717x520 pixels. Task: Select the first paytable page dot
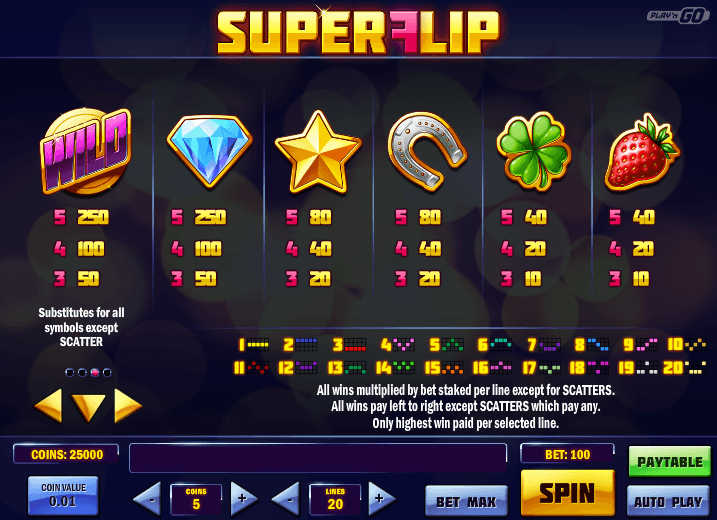pyautogui.click(x=70, y=372)
